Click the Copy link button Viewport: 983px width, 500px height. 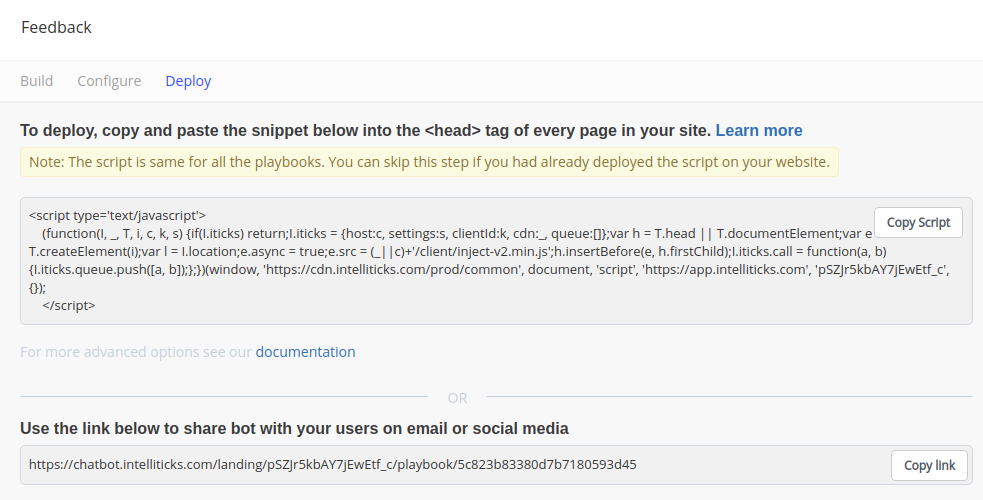pyautogui.click(x=929, y=466)
